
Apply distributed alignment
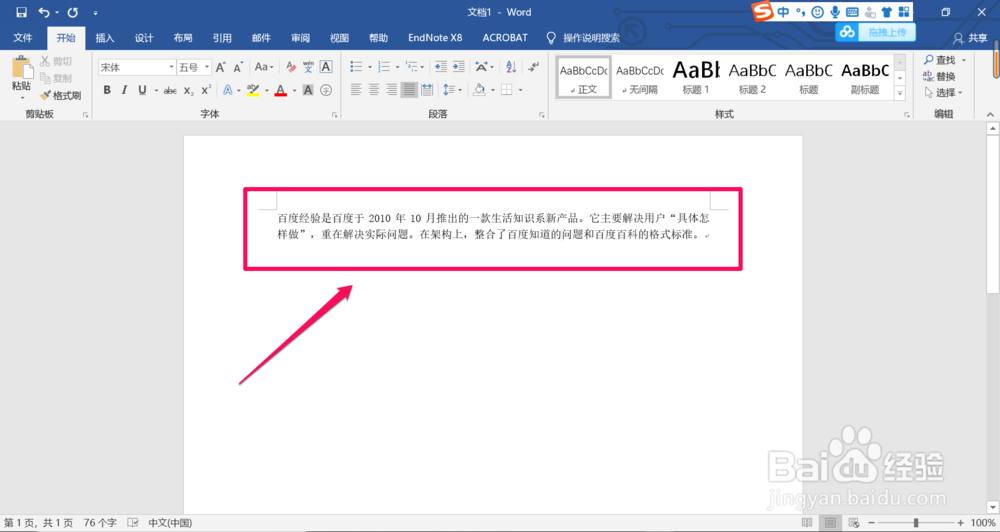click(x=427, y=90)
